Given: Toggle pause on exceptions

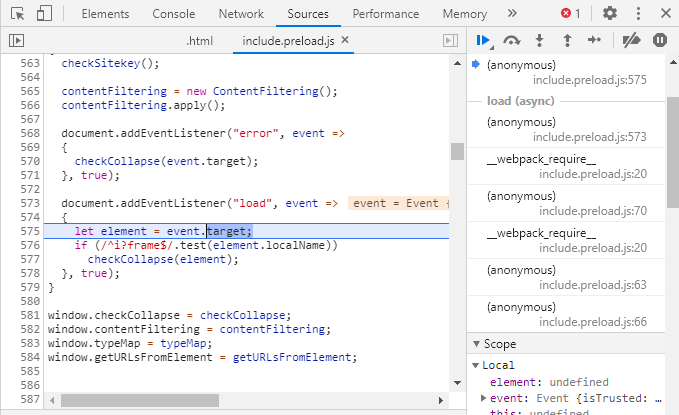Looking at the screenshot, I should pyautogui.click(x=660, y=40).
